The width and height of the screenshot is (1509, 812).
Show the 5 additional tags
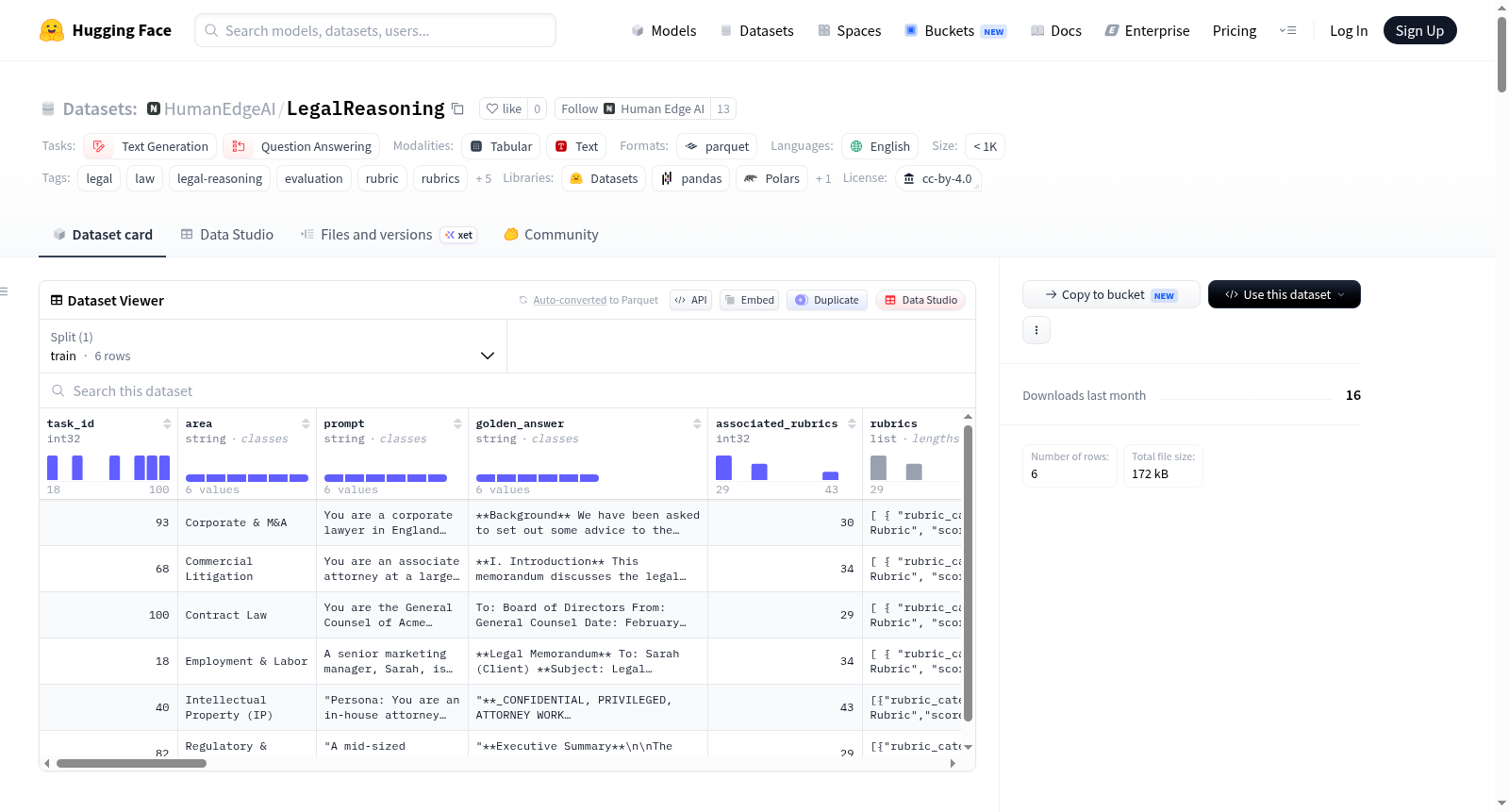click(484, 178)
